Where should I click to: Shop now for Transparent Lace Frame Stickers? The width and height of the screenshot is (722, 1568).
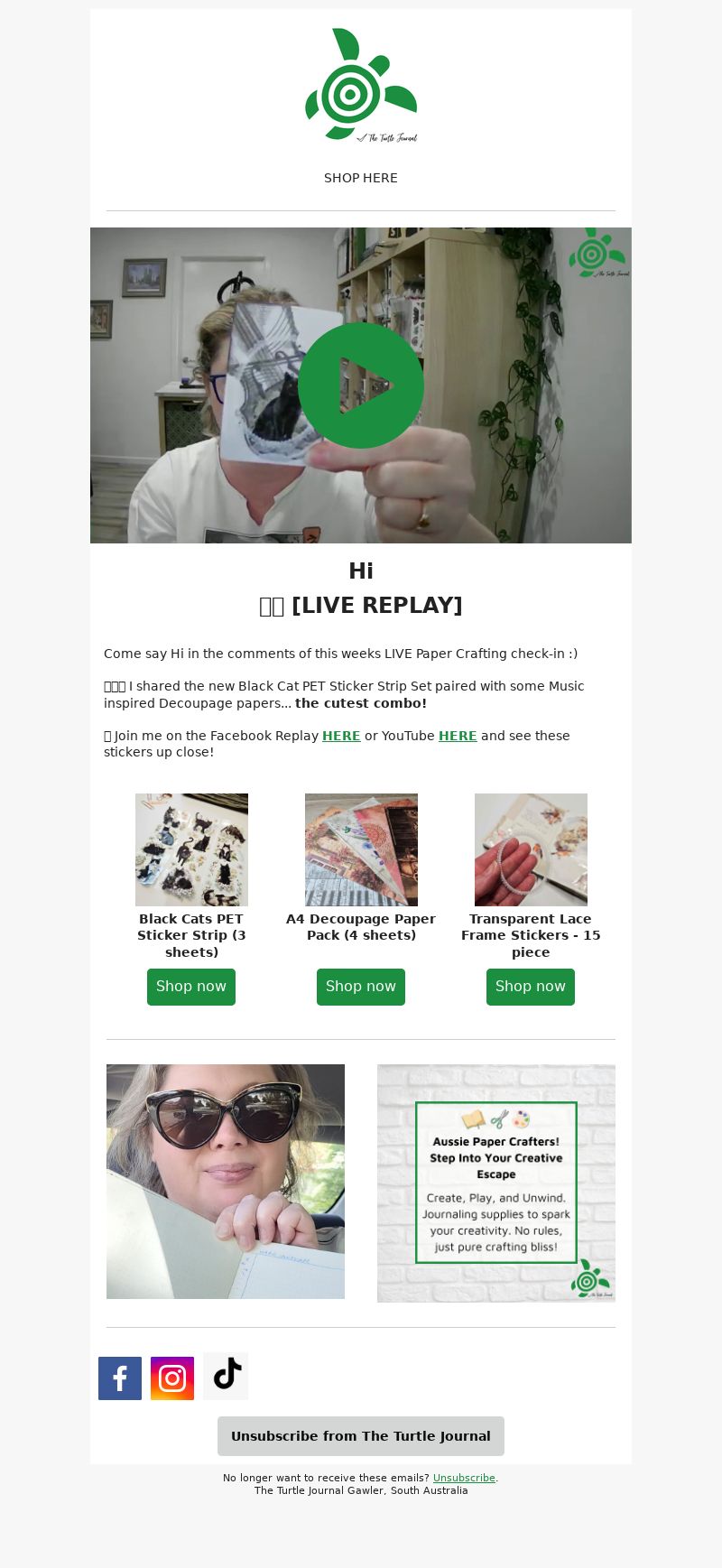(531, 987)
